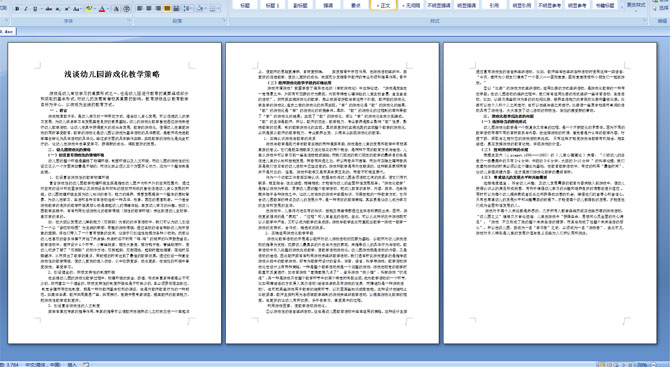Open the borders dropdown arrow
The height and width of the screenshot is (367, 670).
[218, 9]
